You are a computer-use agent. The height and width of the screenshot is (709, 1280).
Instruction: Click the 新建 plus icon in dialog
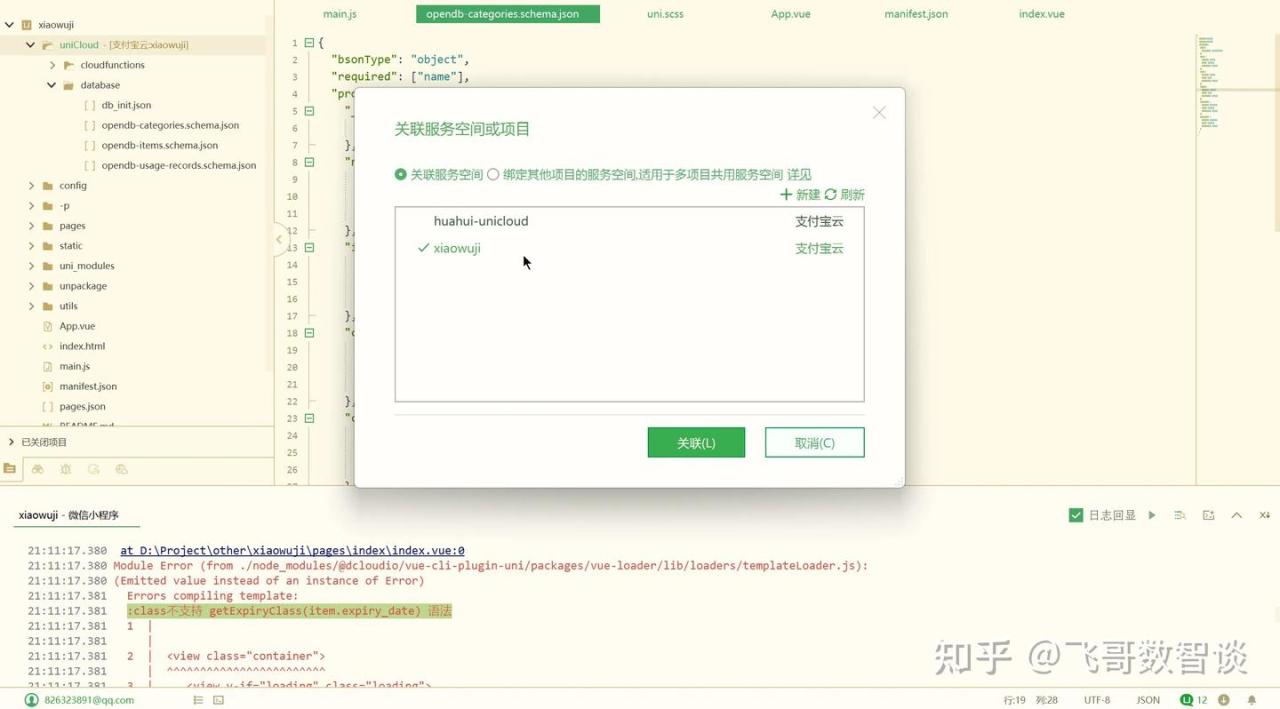[786, 194]
